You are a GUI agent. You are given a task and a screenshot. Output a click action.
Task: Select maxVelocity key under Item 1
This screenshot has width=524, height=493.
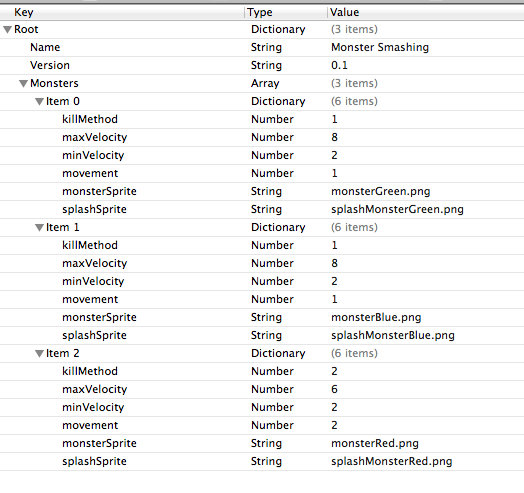click(x=95, y=263)
